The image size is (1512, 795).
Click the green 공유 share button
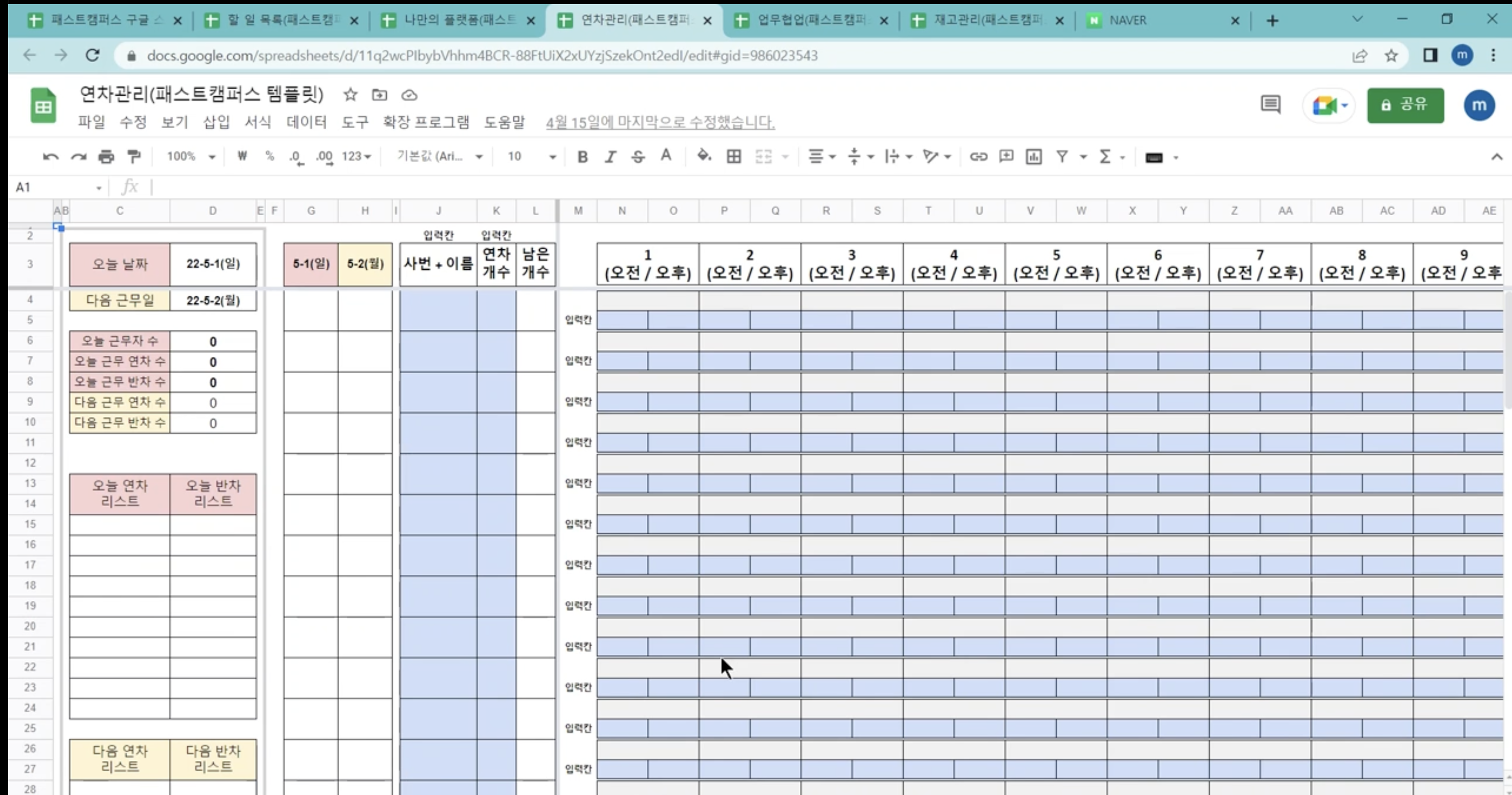point(1405,106)
